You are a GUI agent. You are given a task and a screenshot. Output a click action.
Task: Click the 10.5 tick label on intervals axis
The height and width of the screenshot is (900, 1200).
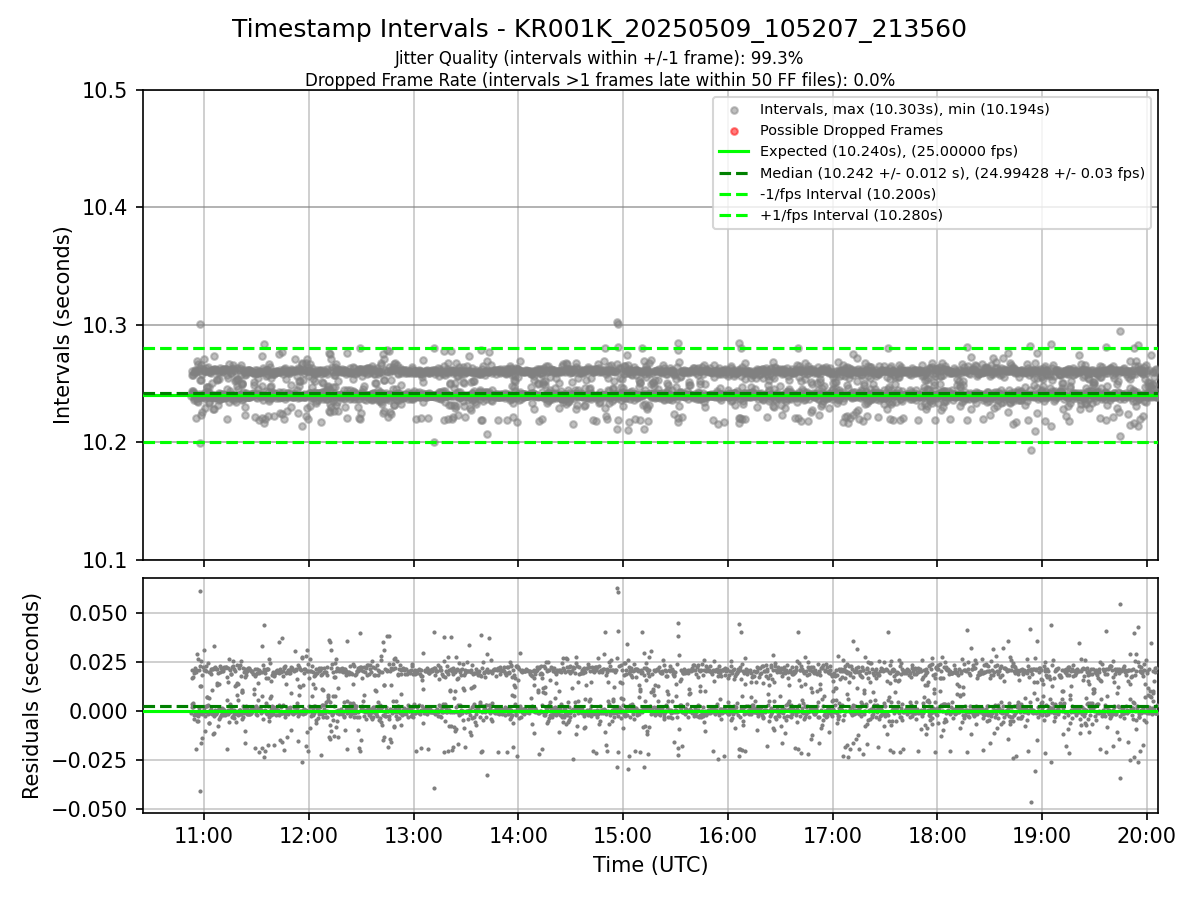(104, 90)
